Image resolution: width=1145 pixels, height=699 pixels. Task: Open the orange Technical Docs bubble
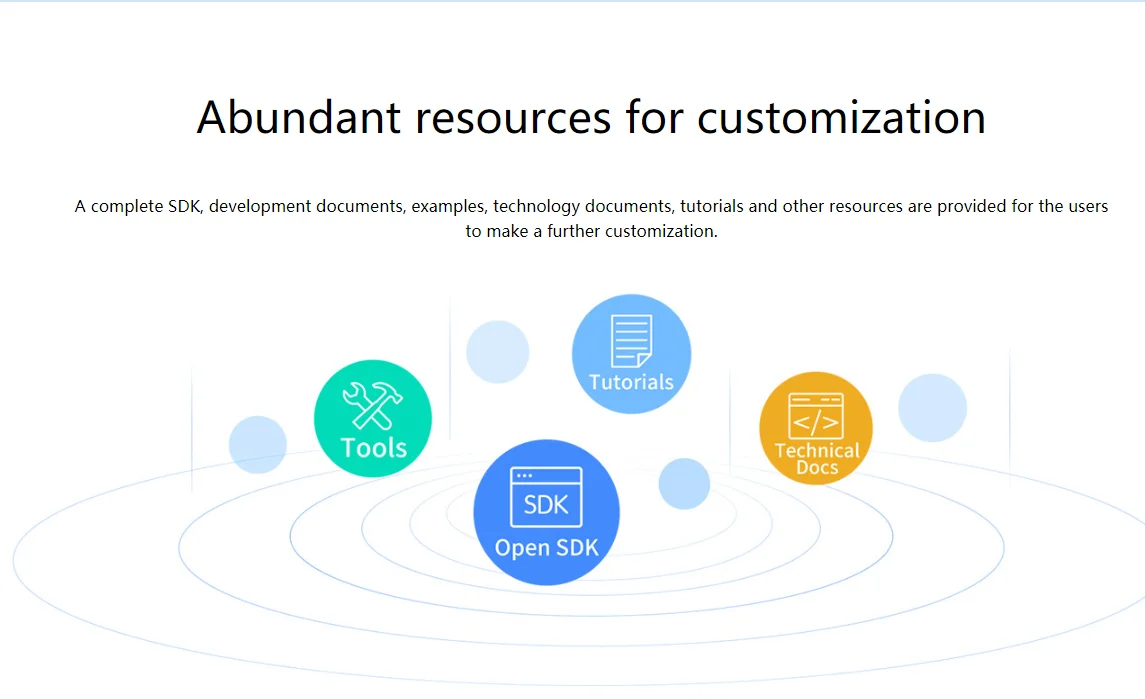(815, 428)
